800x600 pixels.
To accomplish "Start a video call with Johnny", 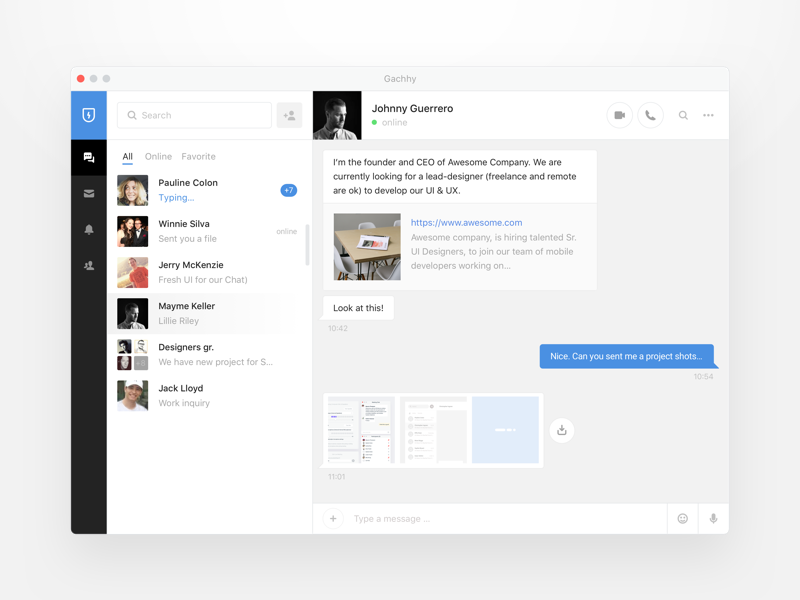I will click(619, 116).
